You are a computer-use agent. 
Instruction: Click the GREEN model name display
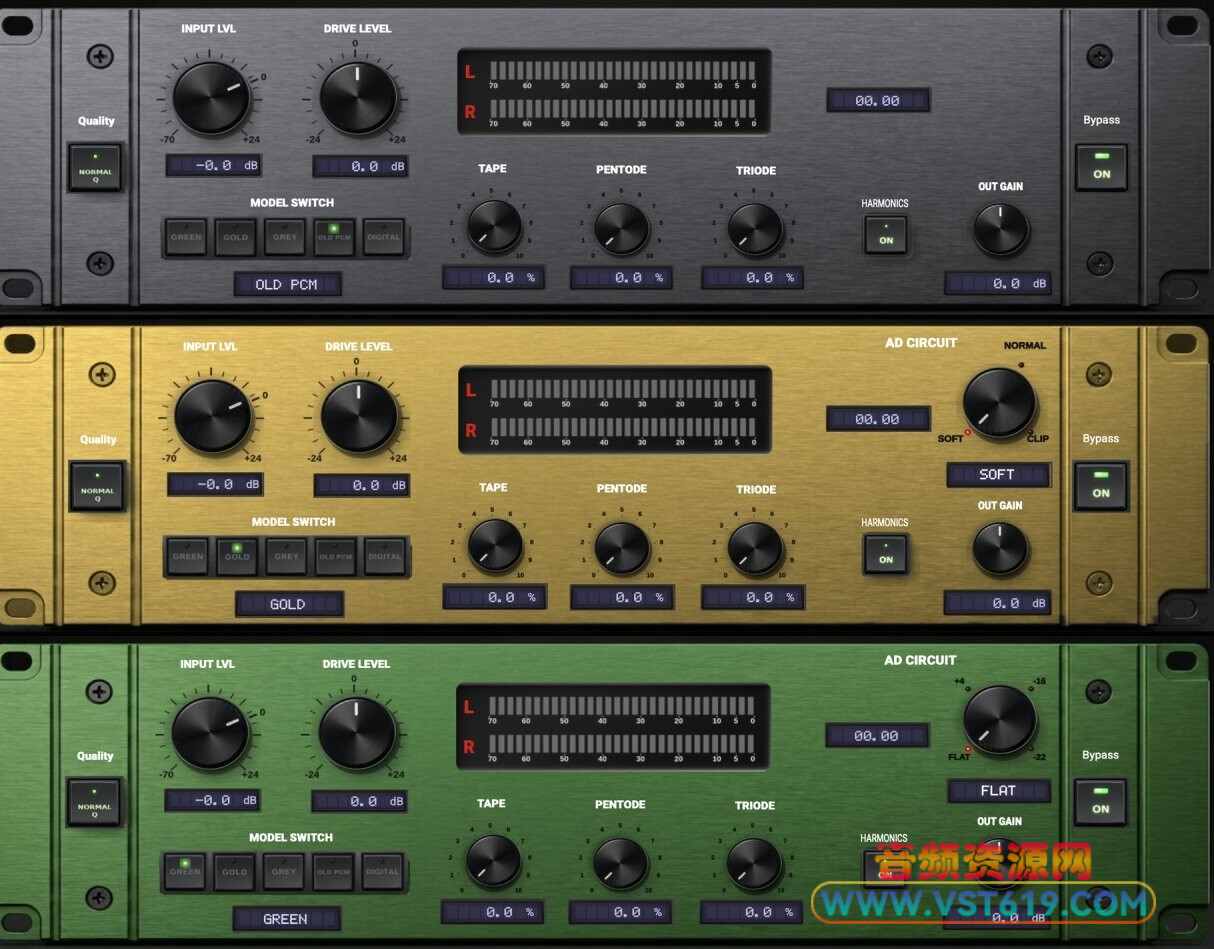287,919
